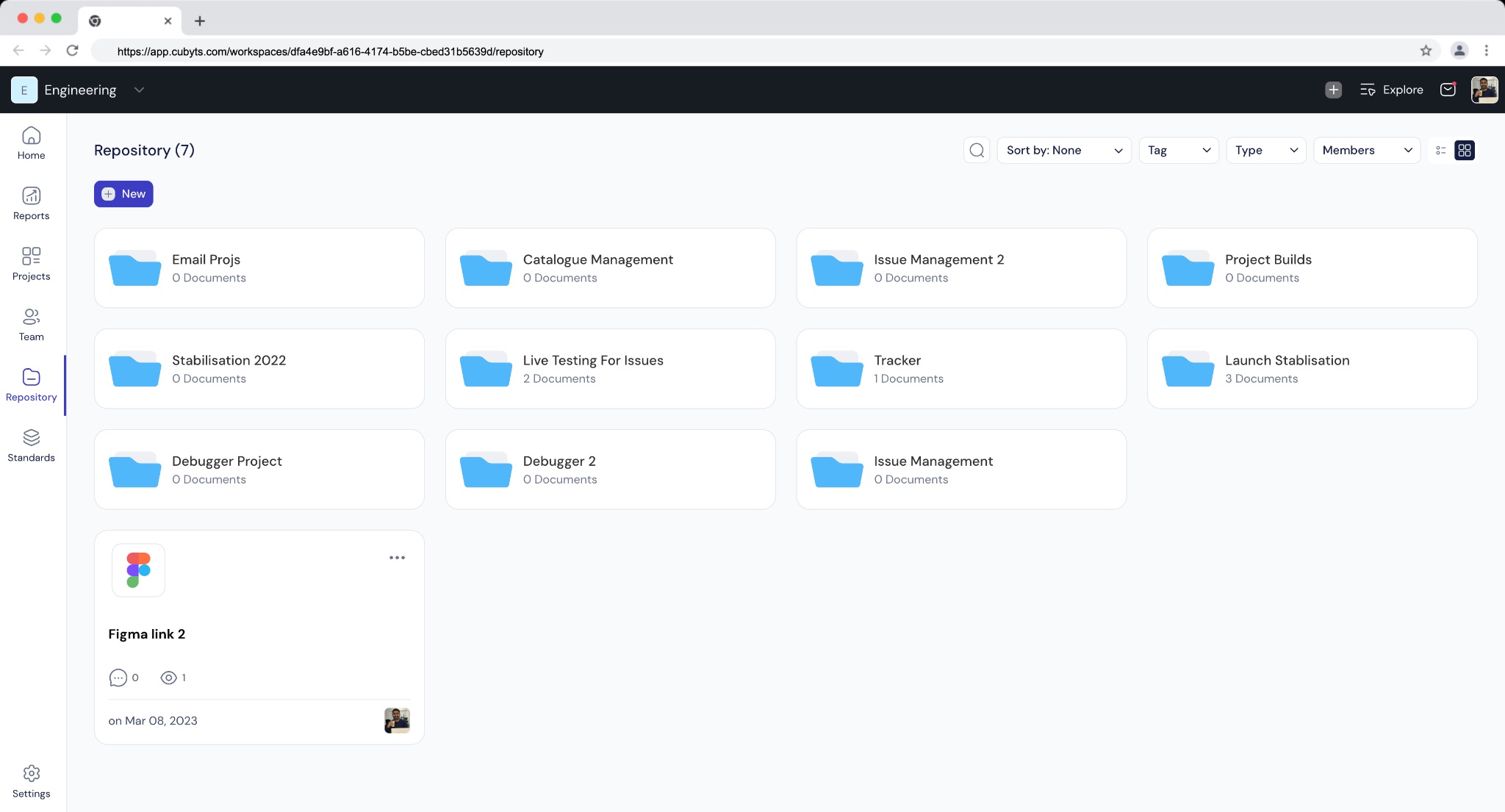Viewport: 1505px width, 812px height.
Task: Click the Figma logo thumbnail
Action: (138, 570)
